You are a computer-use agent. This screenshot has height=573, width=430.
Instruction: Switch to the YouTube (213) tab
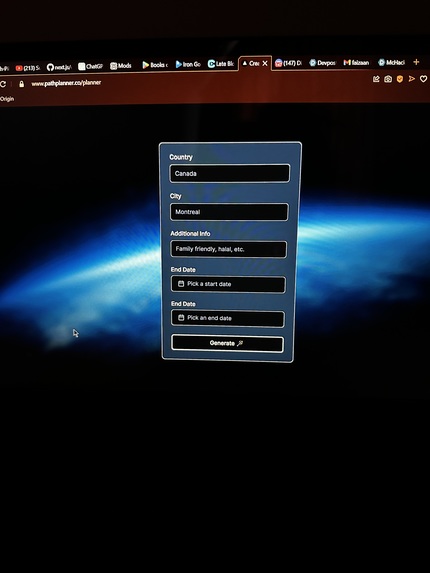28,68
